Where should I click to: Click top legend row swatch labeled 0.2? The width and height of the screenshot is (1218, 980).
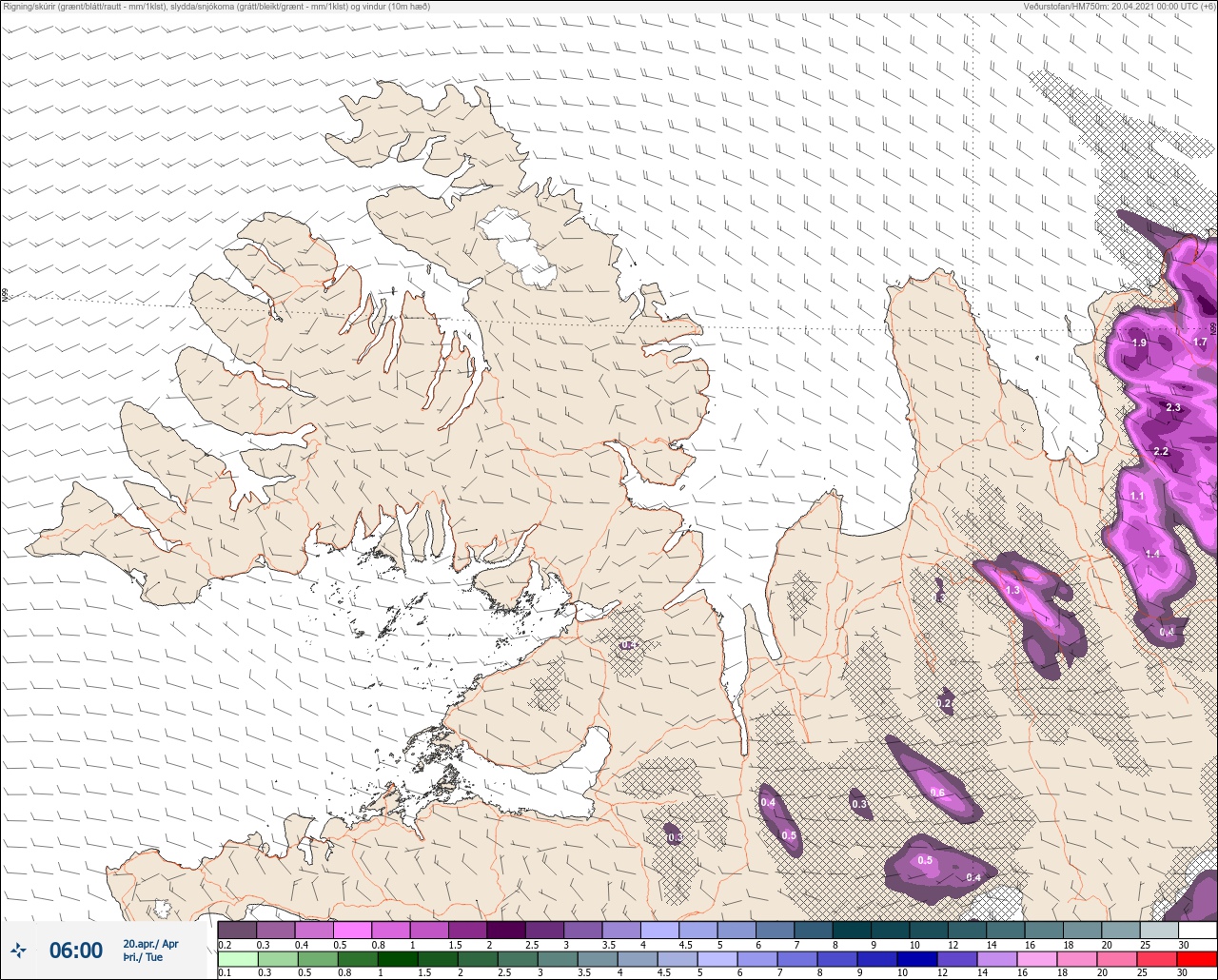click(x=237, y=930)
